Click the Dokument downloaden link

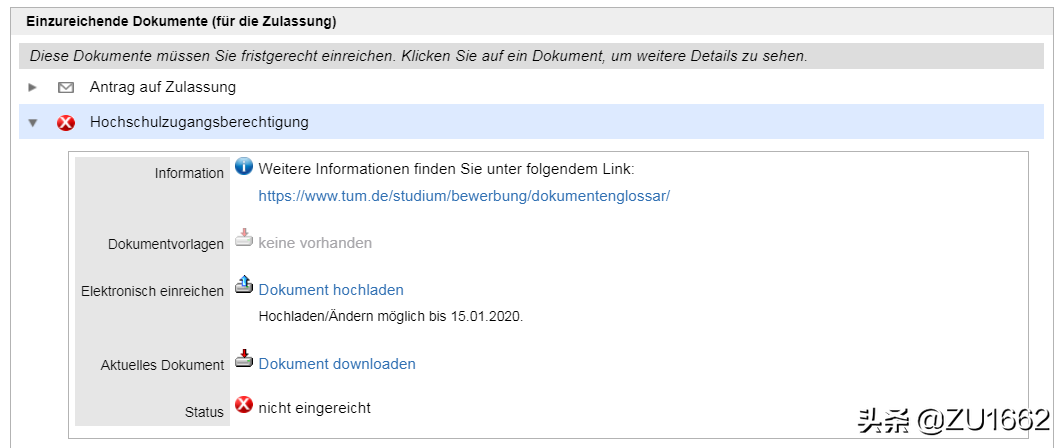337,364
